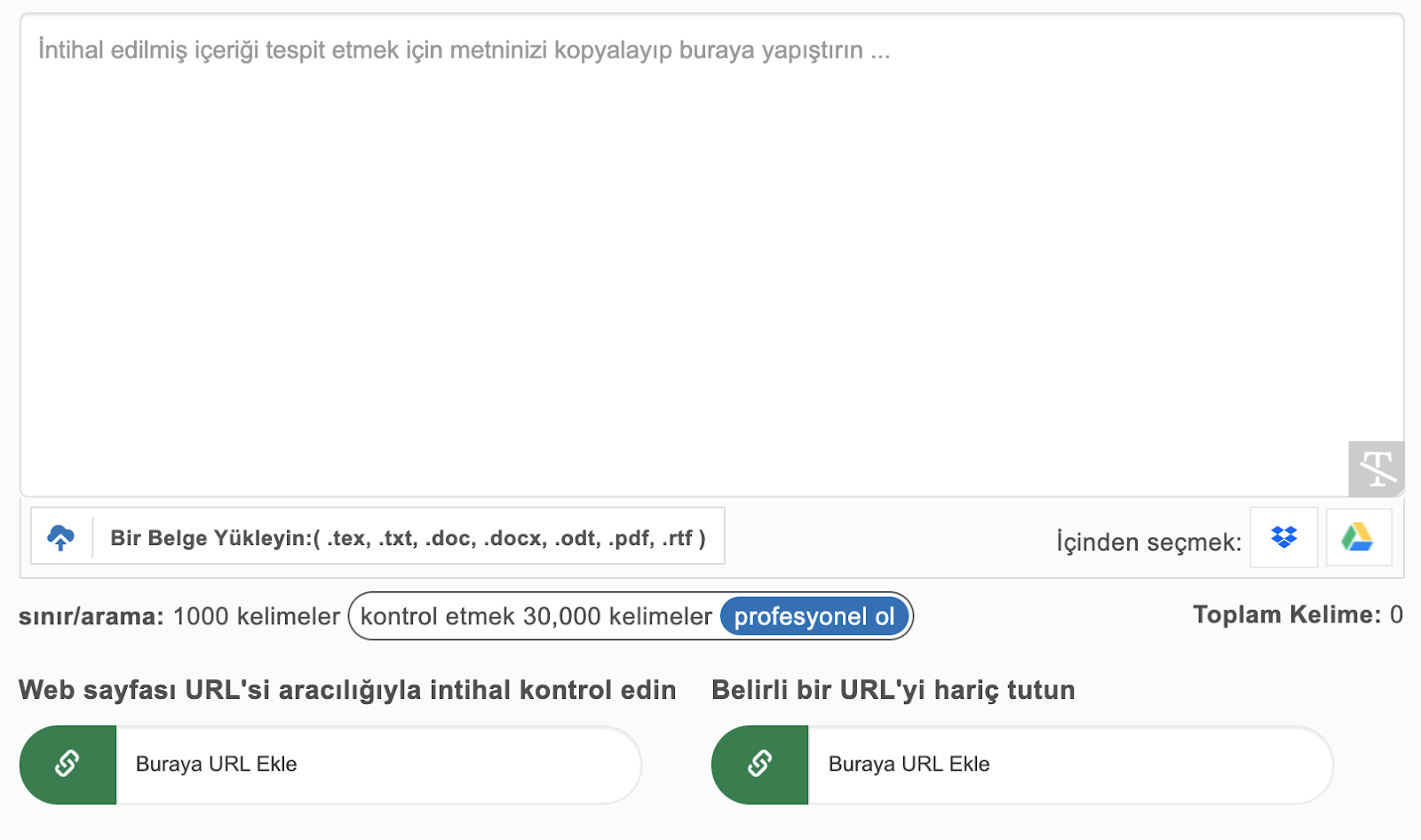1421x840 pixels.
Task: Focus URL field for web page plagiarism check
Action: click(x=377, y=765)
